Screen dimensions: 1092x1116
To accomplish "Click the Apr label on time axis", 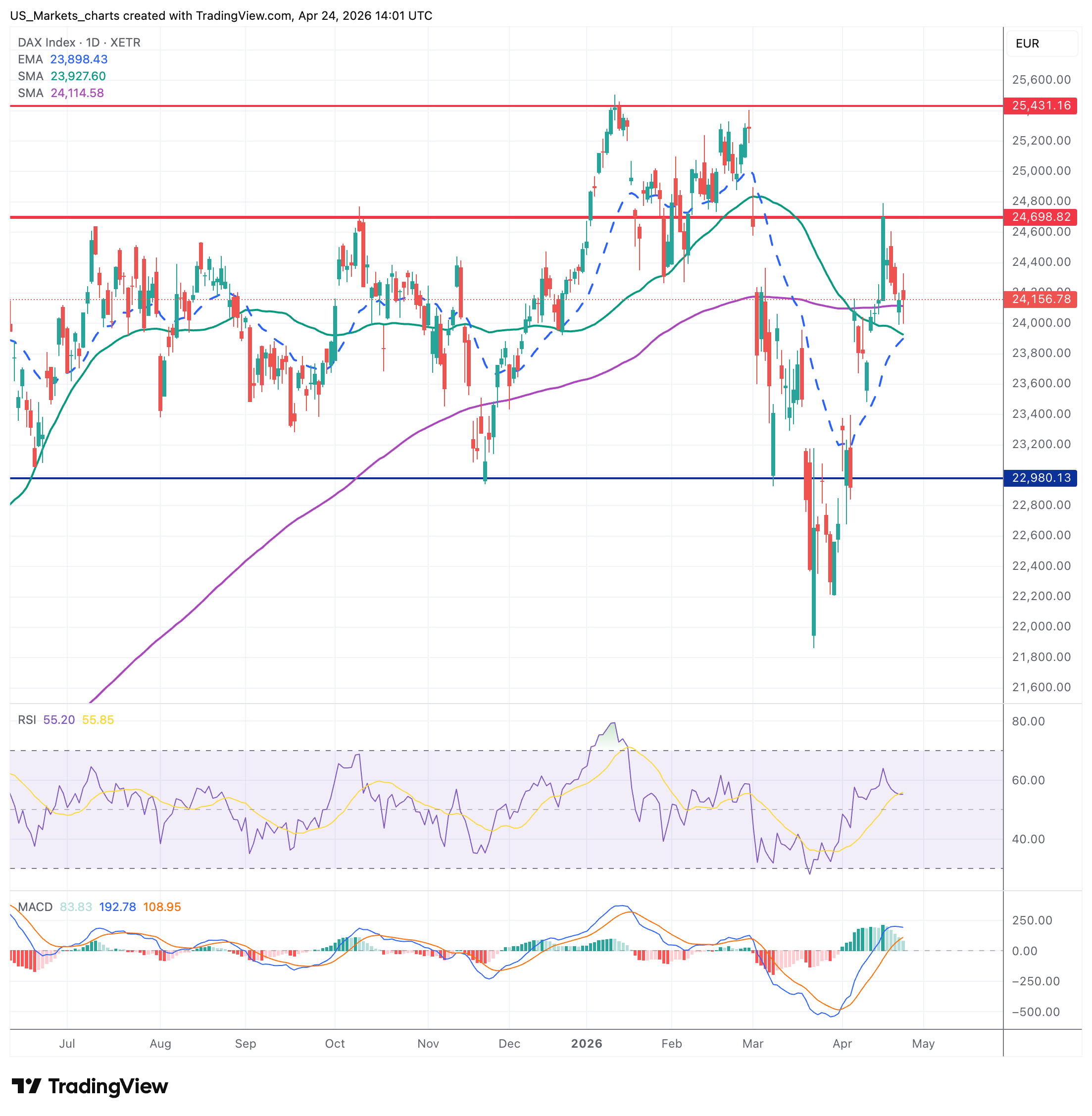I will point(842,1043).
